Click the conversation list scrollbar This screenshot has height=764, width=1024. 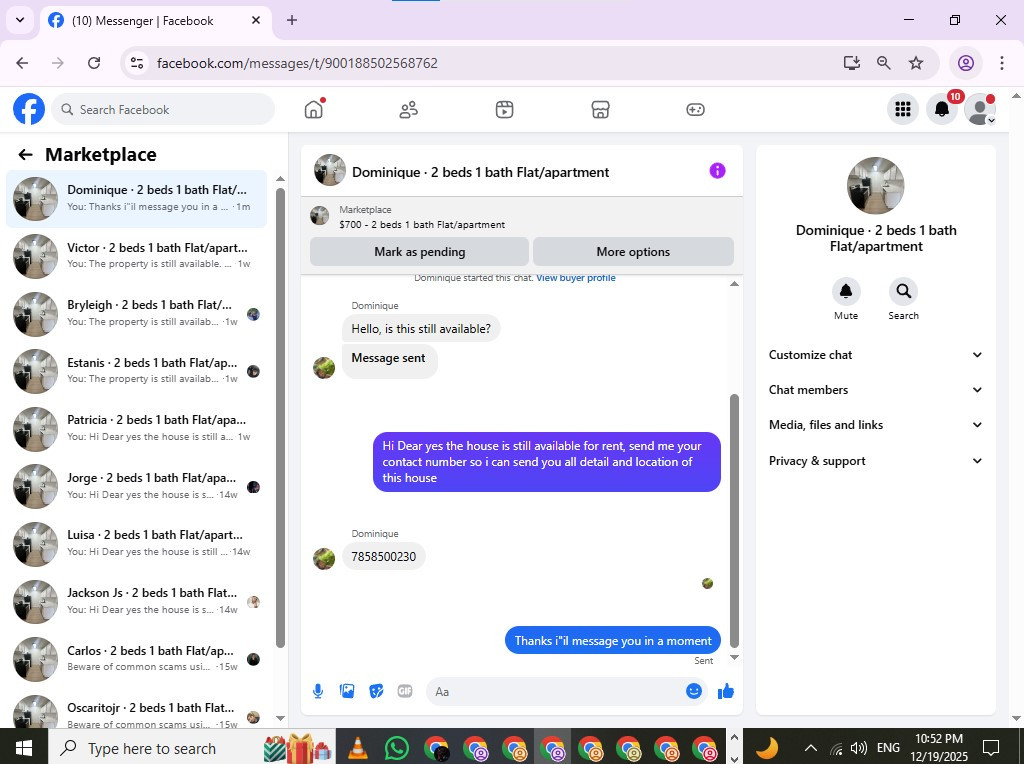(280, 418)
